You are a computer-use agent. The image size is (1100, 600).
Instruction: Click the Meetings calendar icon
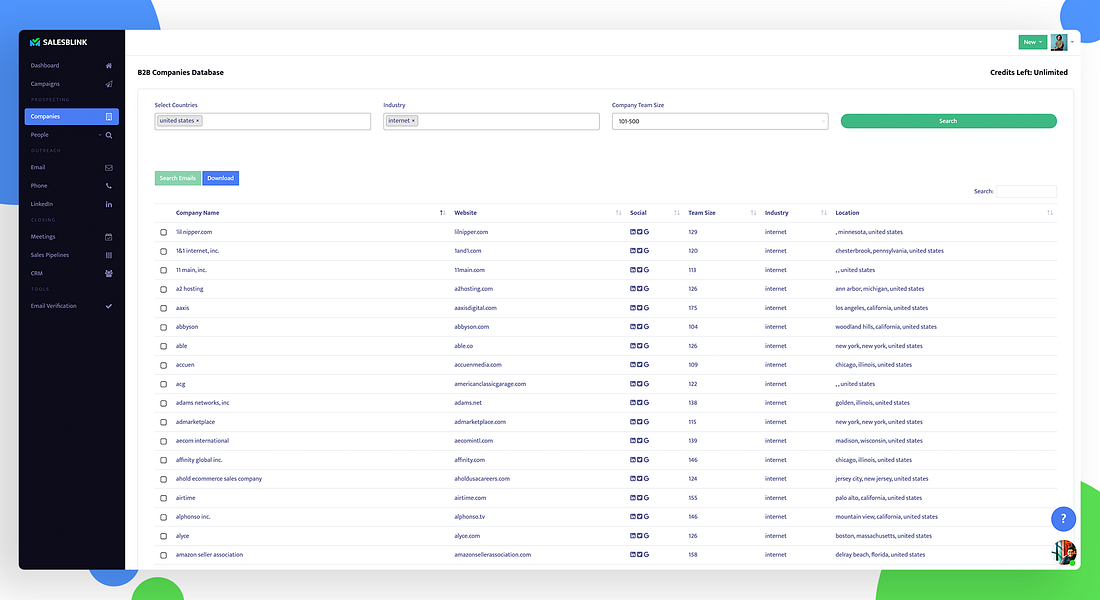click(x=109, y=237)
